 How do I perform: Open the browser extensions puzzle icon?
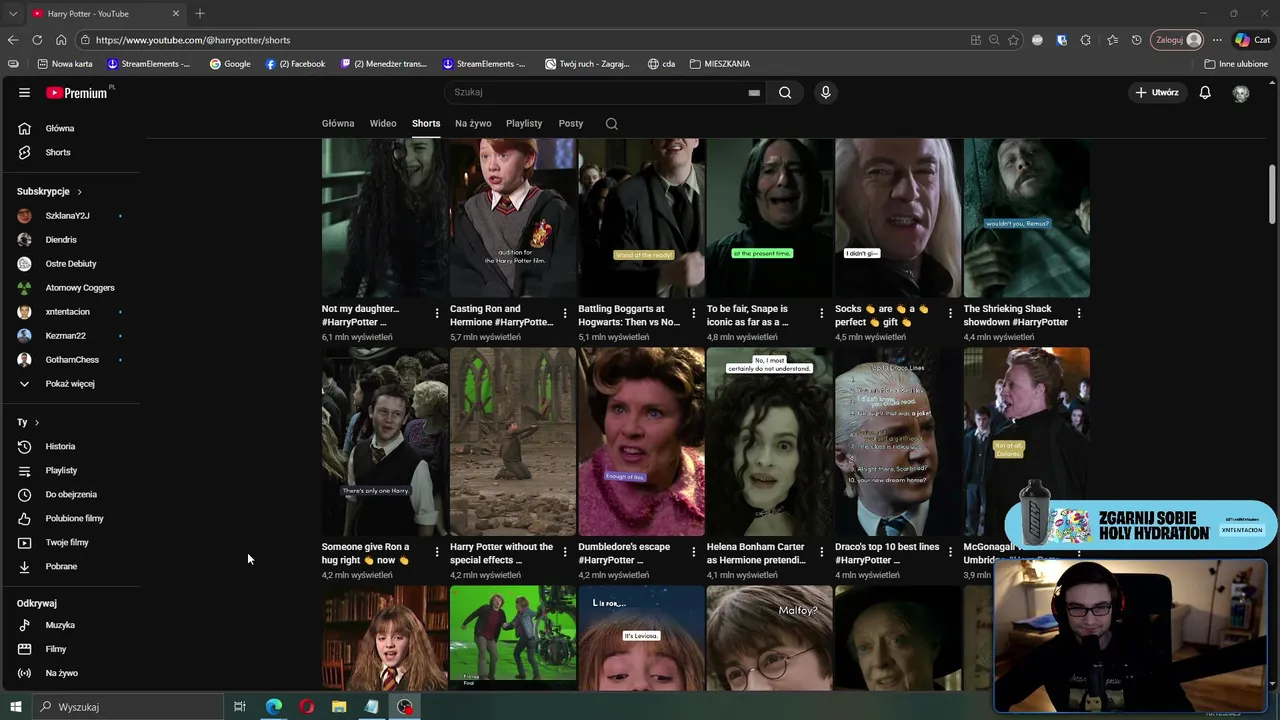tap(1086, 40)
